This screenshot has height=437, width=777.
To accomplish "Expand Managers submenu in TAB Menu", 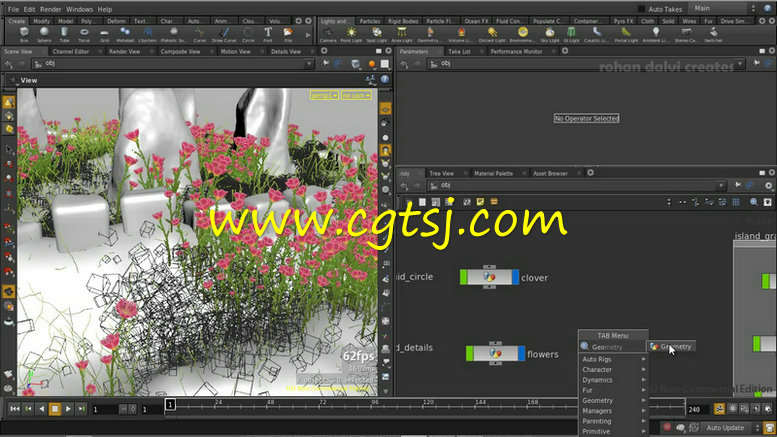I will pos(613,411).
